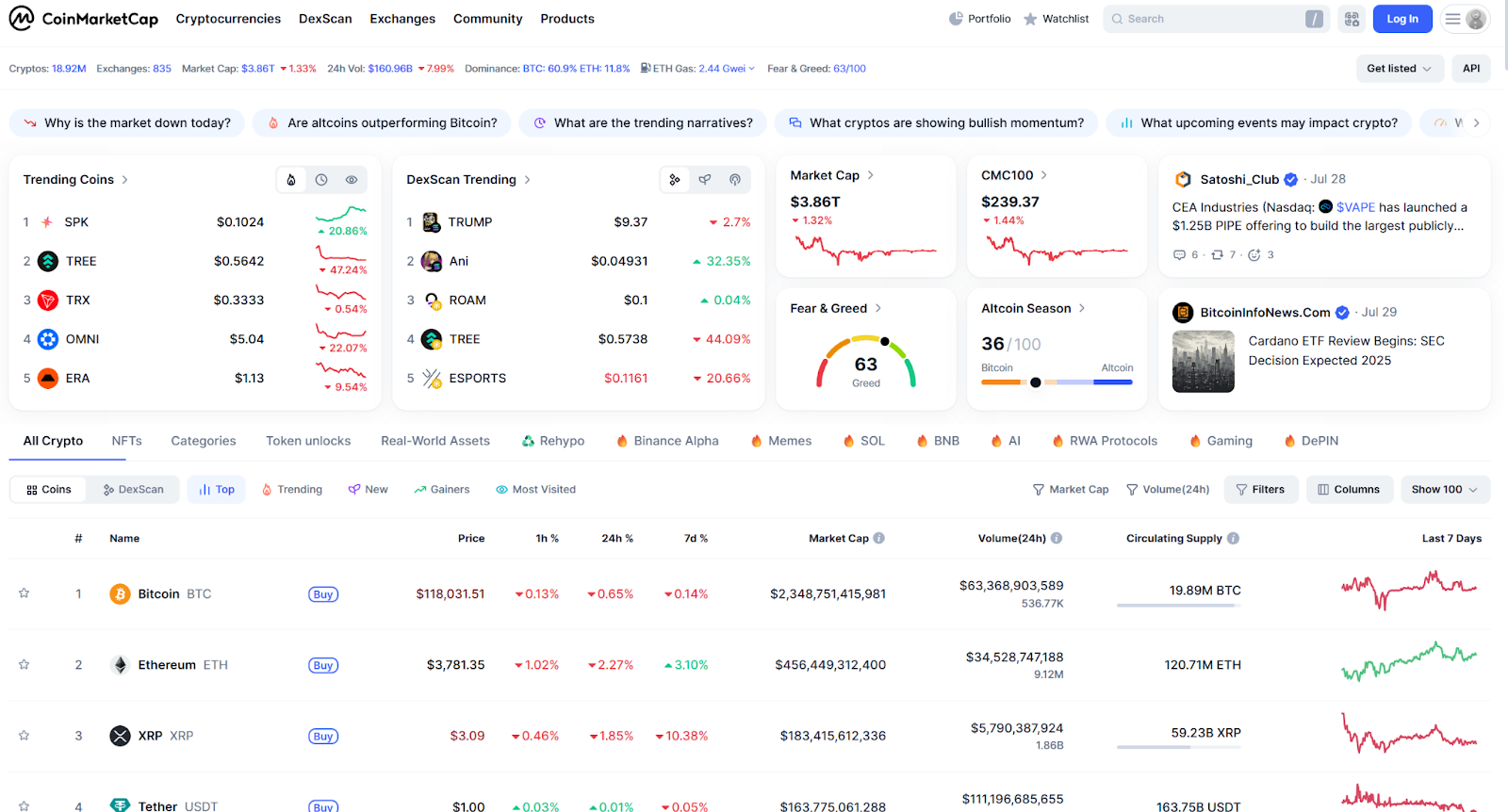Select middle icon toggle in DexScan Trending
Viewport: 1508px width, 812px height.
[705, 180]
